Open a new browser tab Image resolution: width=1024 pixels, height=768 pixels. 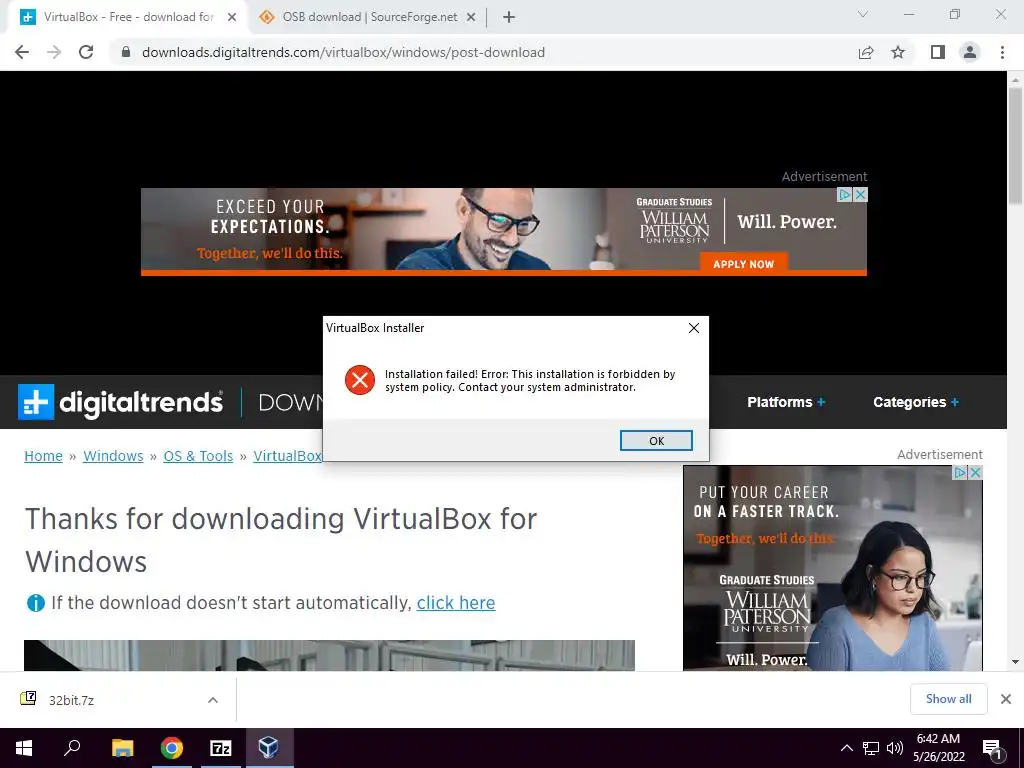509,18
